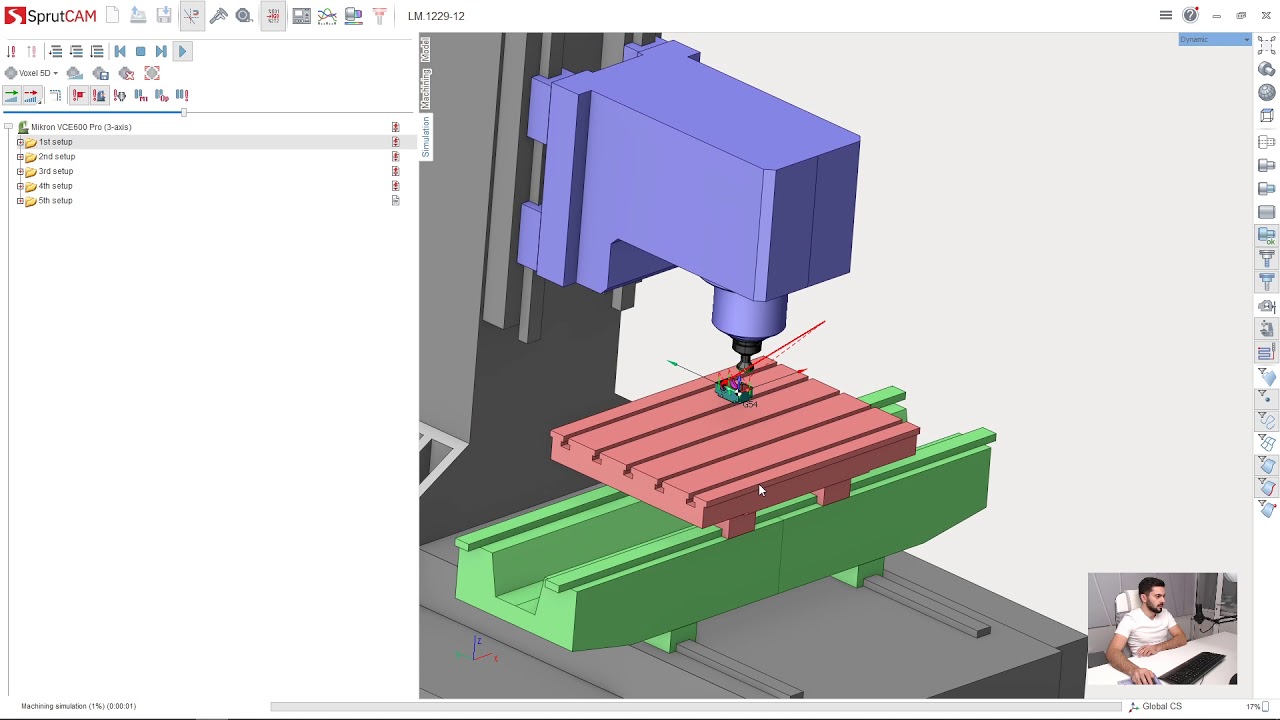Toggle stop on tool change option
The height and width of the screenshot is (720, 1280).
tap(120, 95)
